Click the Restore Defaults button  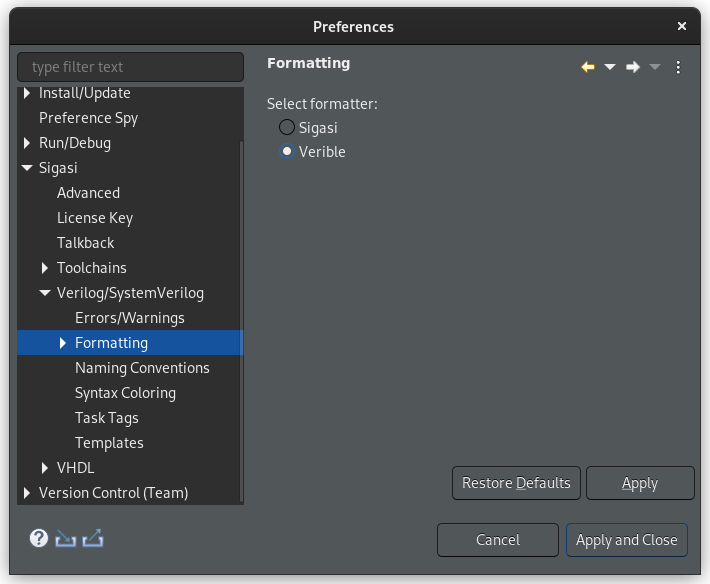coord(516,483)
